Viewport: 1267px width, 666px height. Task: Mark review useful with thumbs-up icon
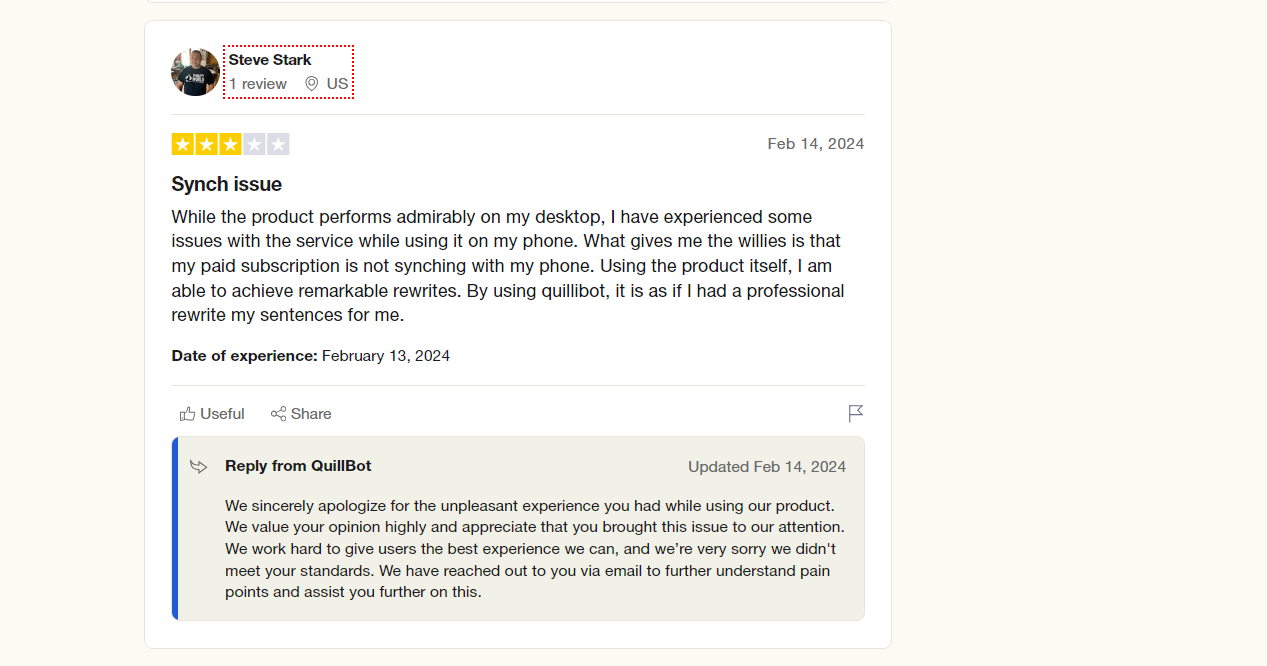click(188, 414)
